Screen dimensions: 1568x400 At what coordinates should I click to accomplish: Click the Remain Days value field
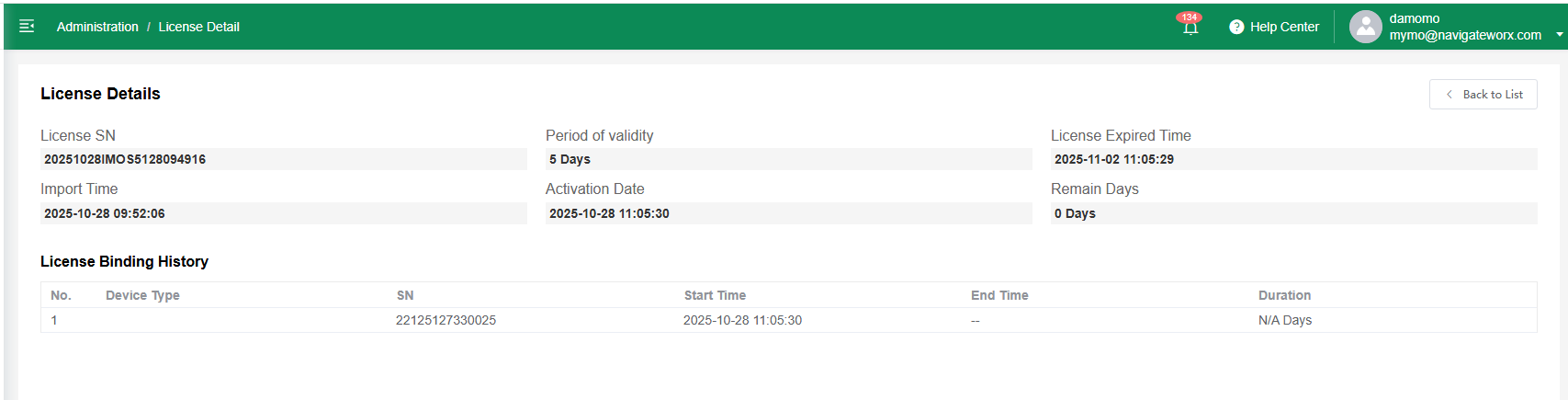(x=1293, y=213)
